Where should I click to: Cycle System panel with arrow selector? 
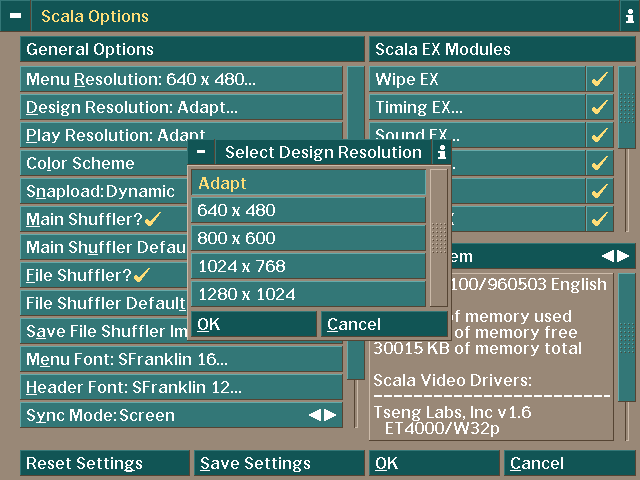pos(617,256)
